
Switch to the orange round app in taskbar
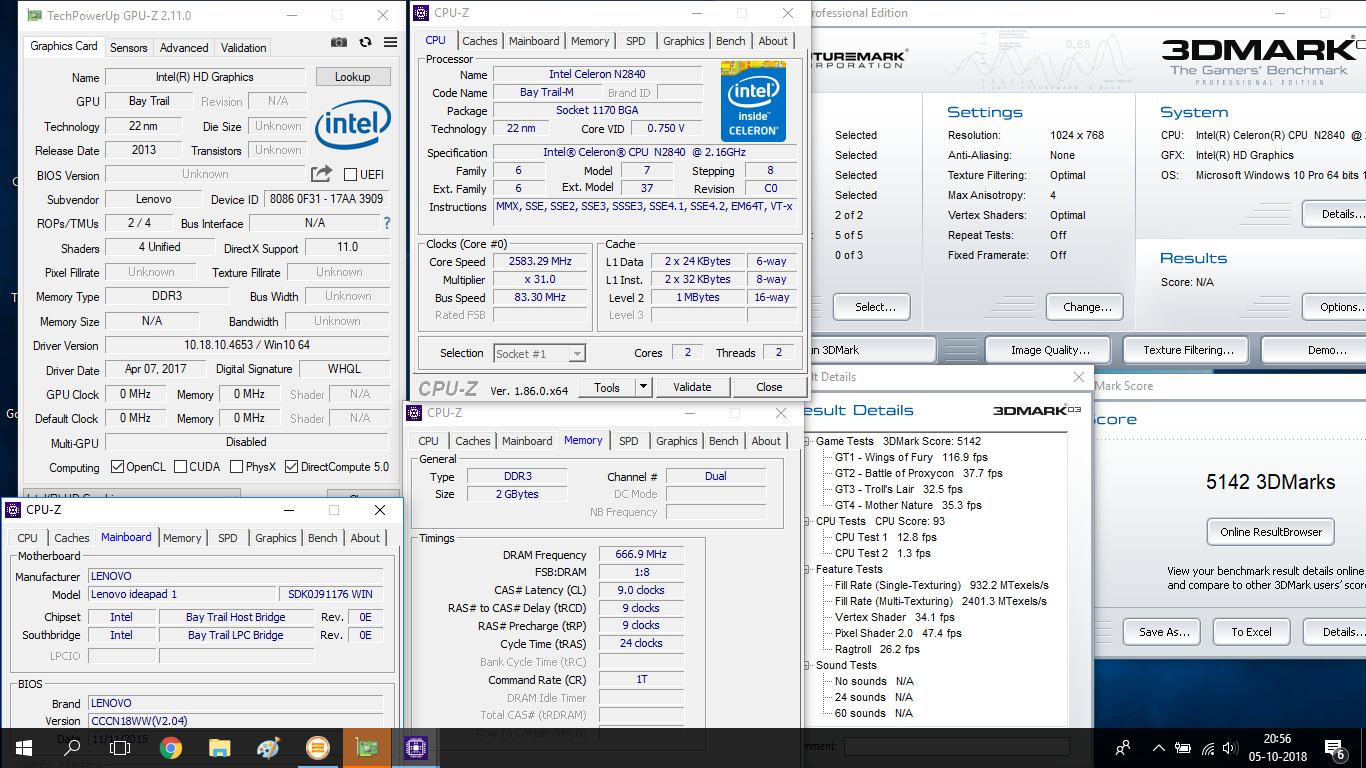pyautogui.click(x=317, y=748)
